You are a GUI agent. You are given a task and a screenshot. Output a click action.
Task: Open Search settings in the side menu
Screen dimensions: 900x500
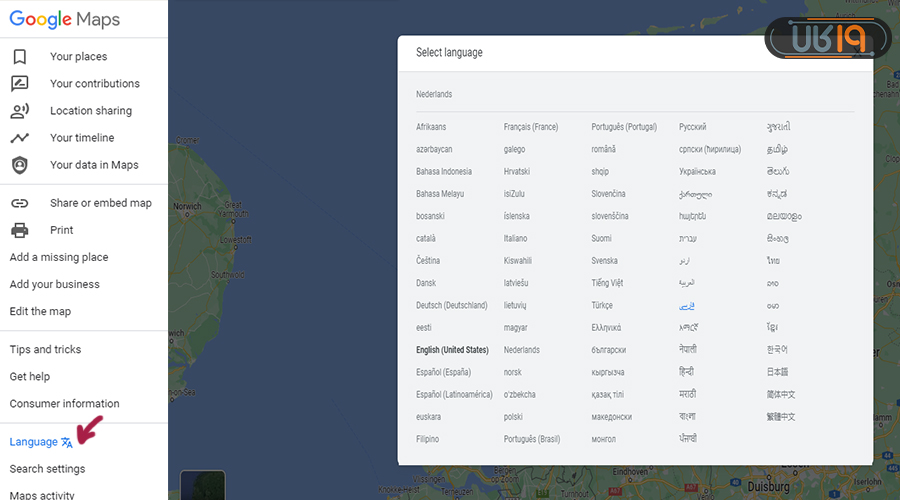click(47, 469)
